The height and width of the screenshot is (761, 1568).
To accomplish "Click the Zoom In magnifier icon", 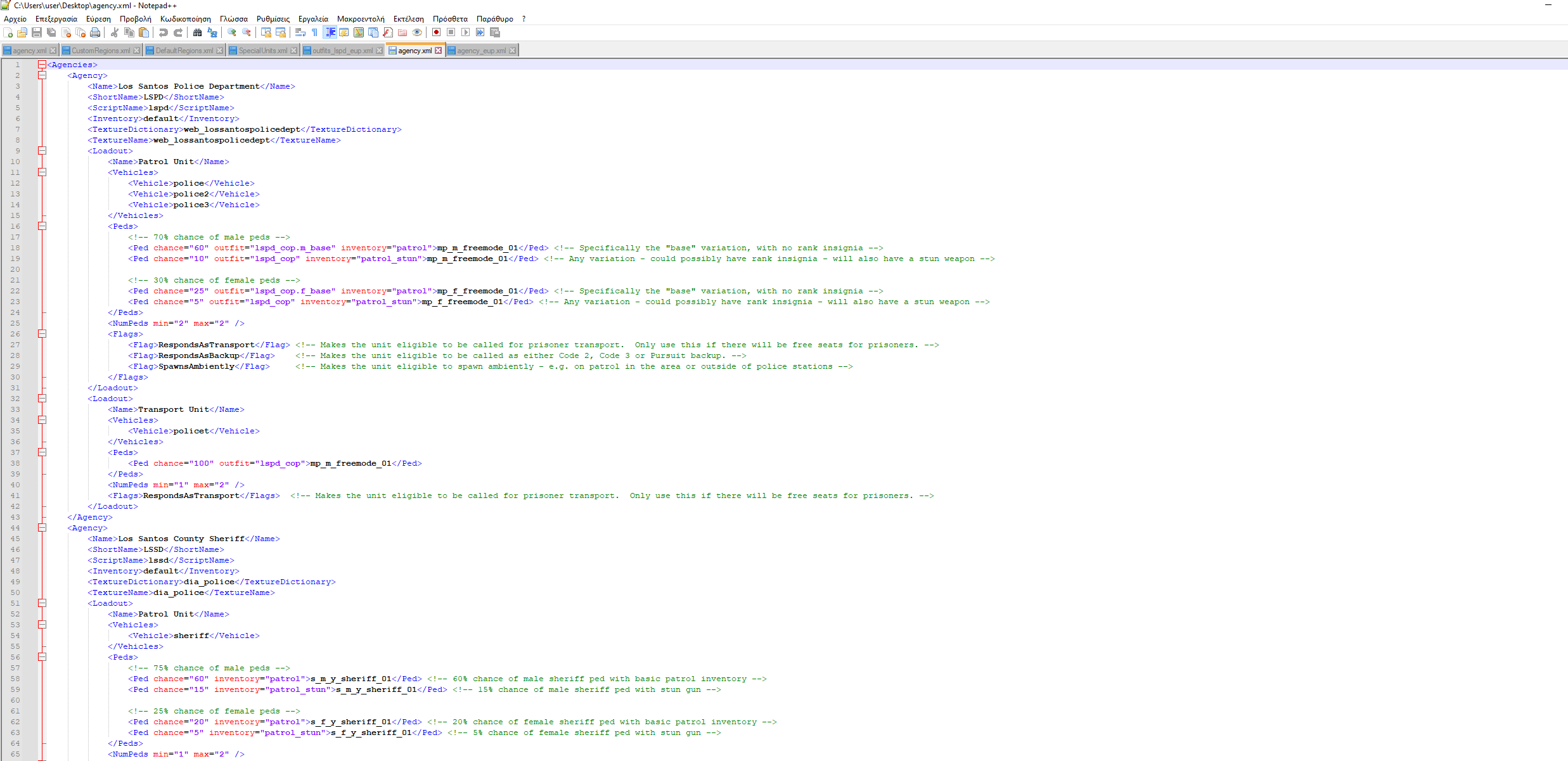I will 232,32.
